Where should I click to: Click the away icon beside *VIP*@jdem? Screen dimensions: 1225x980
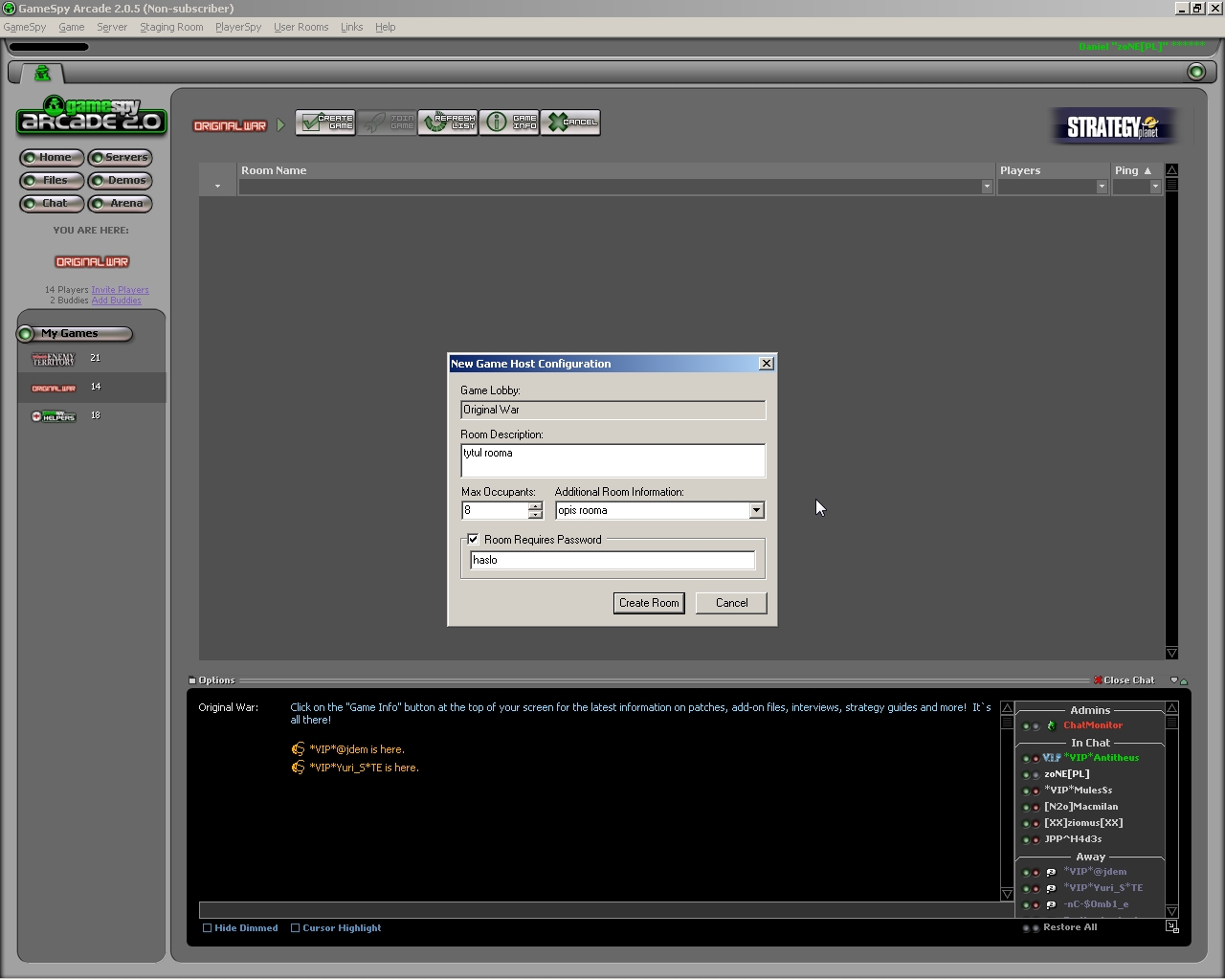pos(1051,872)
